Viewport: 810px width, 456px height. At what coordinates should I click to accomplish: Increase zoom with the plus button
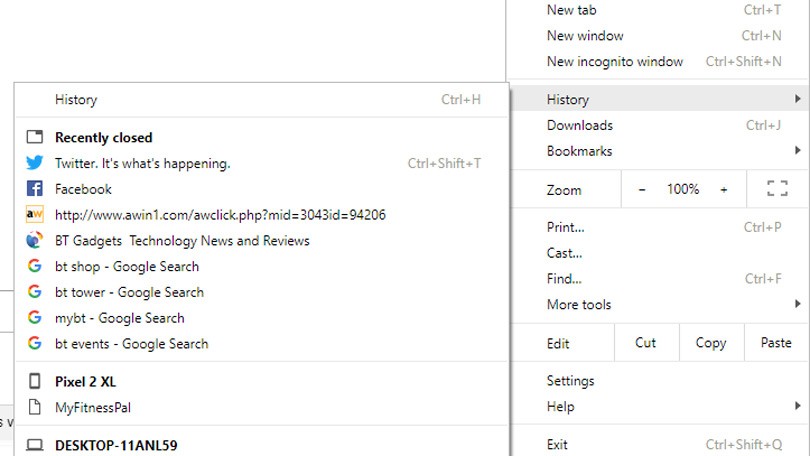pyautogui.click(x=724, y=189)
